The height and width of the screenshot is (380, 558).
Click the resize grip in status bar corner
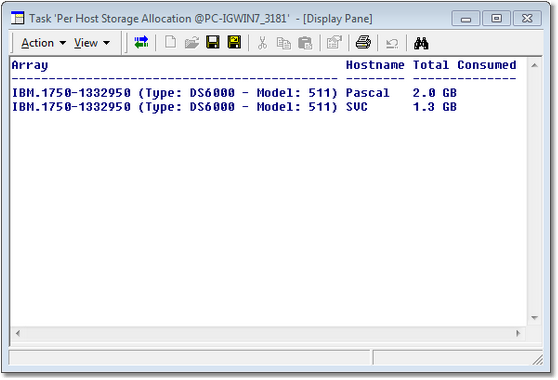pos(537,359)
